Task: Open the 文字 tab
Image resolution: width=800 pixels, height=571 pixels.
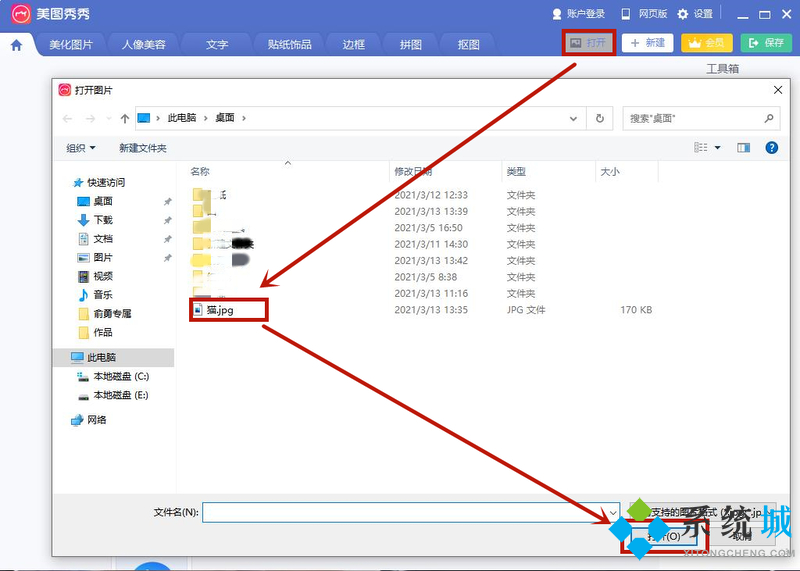Action: click(x=217, y=45)
